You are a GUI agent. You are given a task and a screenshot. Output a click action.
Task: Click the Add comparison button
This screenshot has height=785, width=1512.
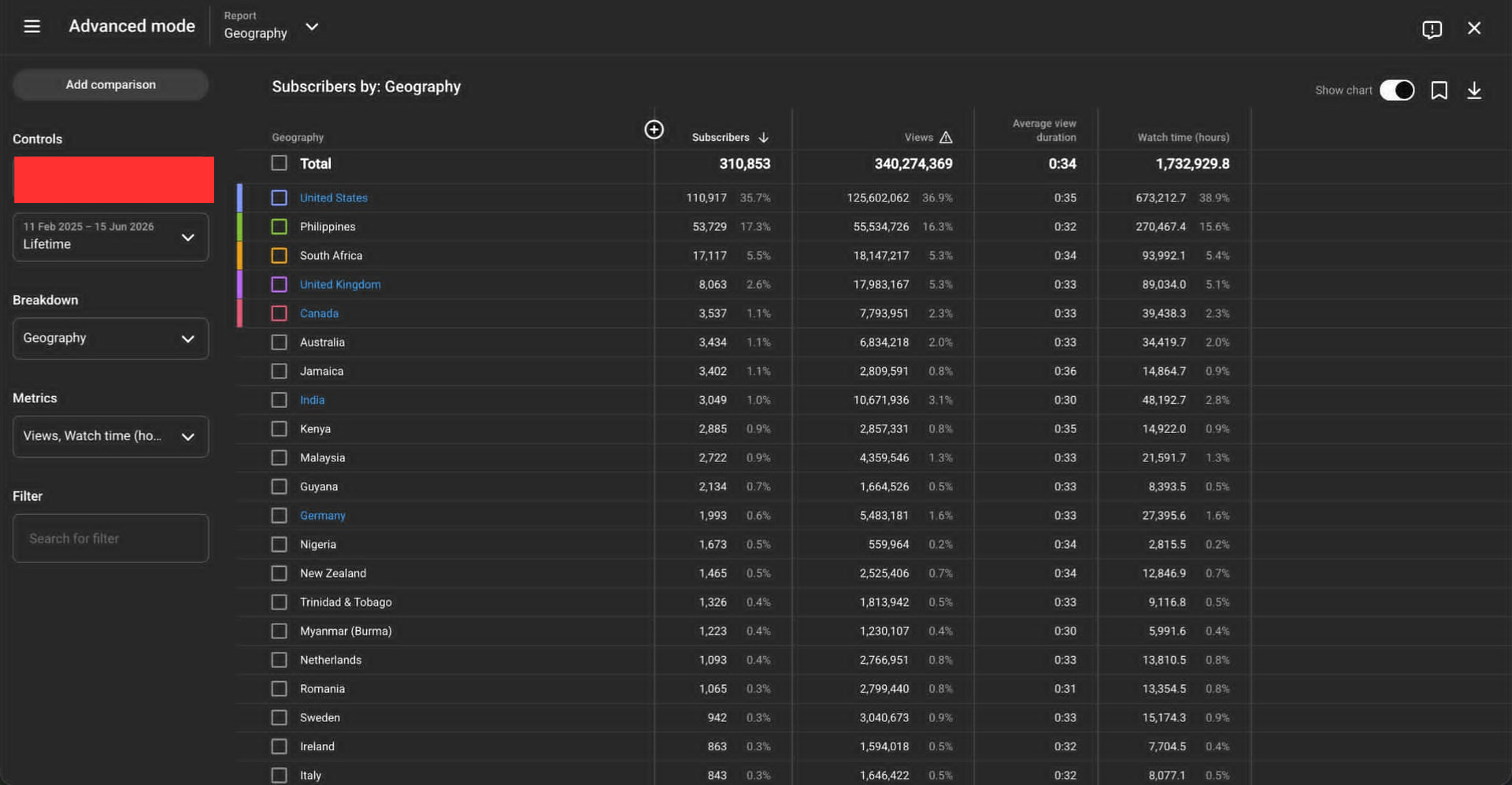click(110, 84)
